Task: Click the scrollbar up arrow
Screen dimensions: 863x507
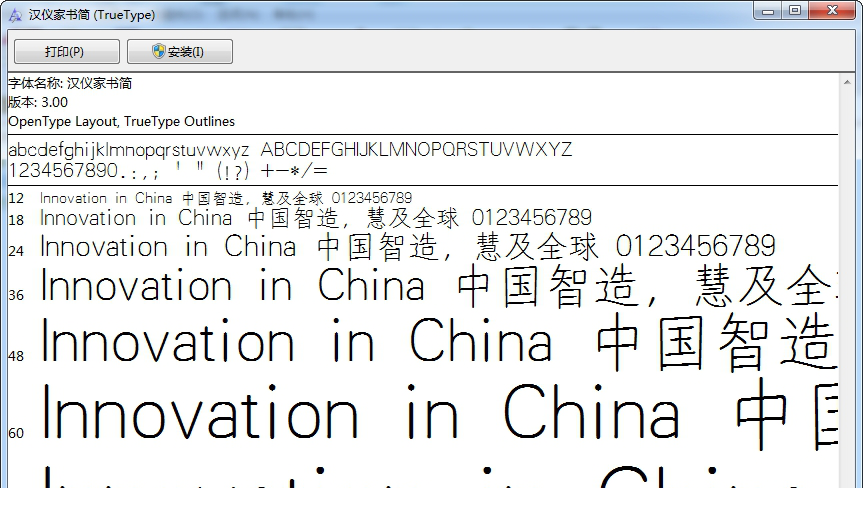Action: point(847,82)
